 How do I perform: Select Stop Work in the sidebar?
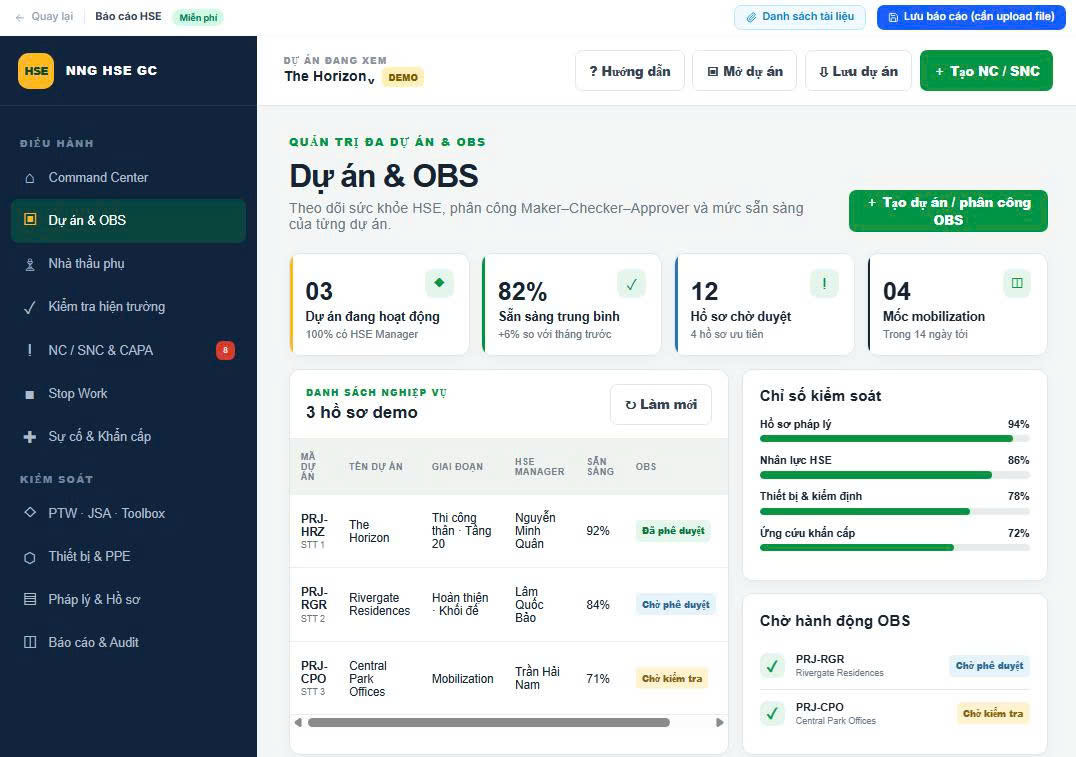pyautogui.click(x=128, y=393)
